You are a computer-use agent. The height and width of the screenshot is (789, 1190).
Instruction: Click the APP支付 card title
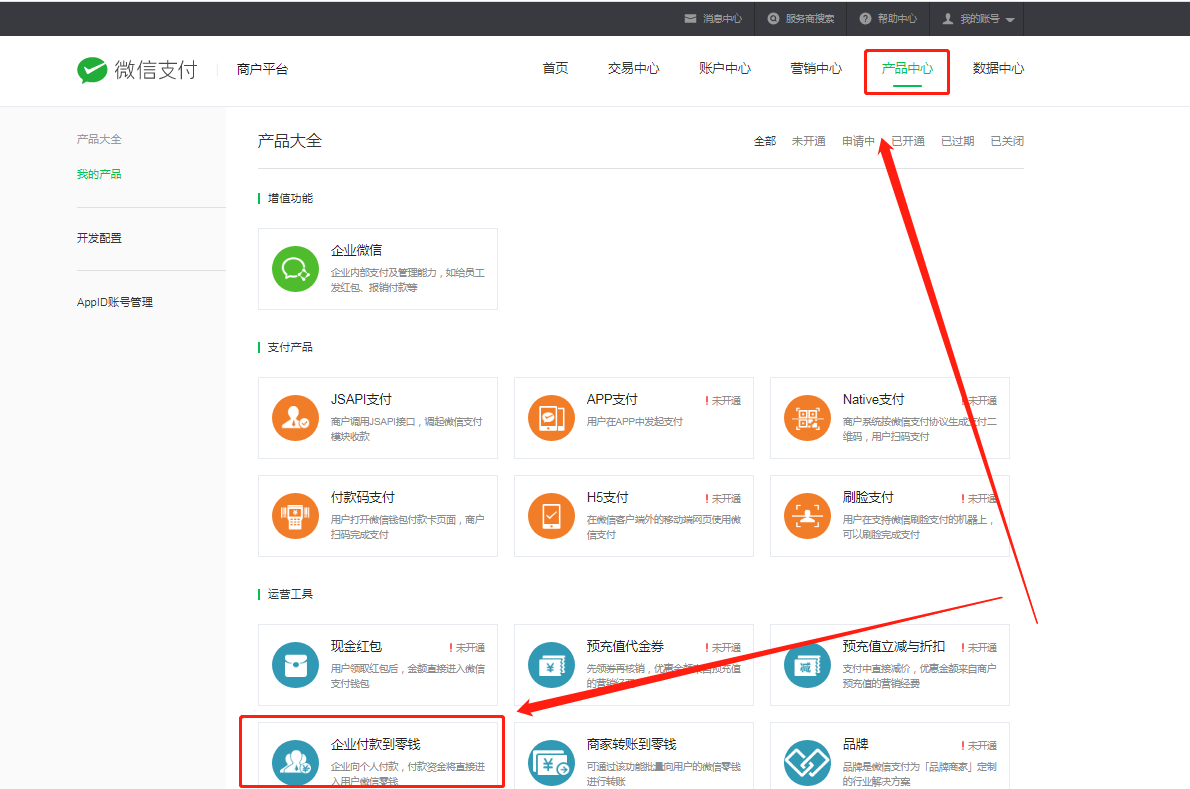tap(612, 399)
